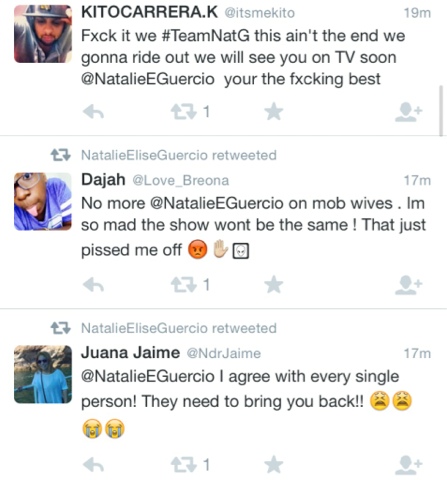The image size is (447, 480).
Task: Retweet the KITOCARRERA.K #TeamNatG tweet
Action: (183, 112)
